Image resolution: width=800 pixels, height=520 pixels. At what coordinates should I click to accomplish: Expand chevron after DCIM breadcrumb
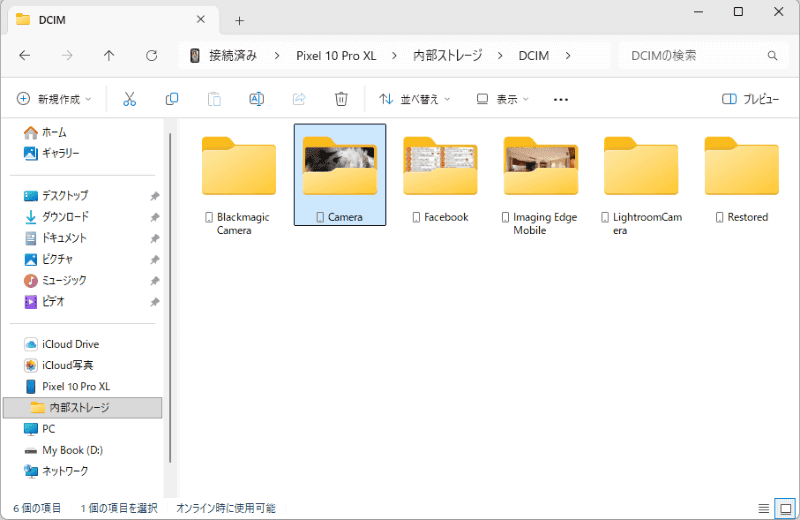pyautogui.click(x=568, y=56)
